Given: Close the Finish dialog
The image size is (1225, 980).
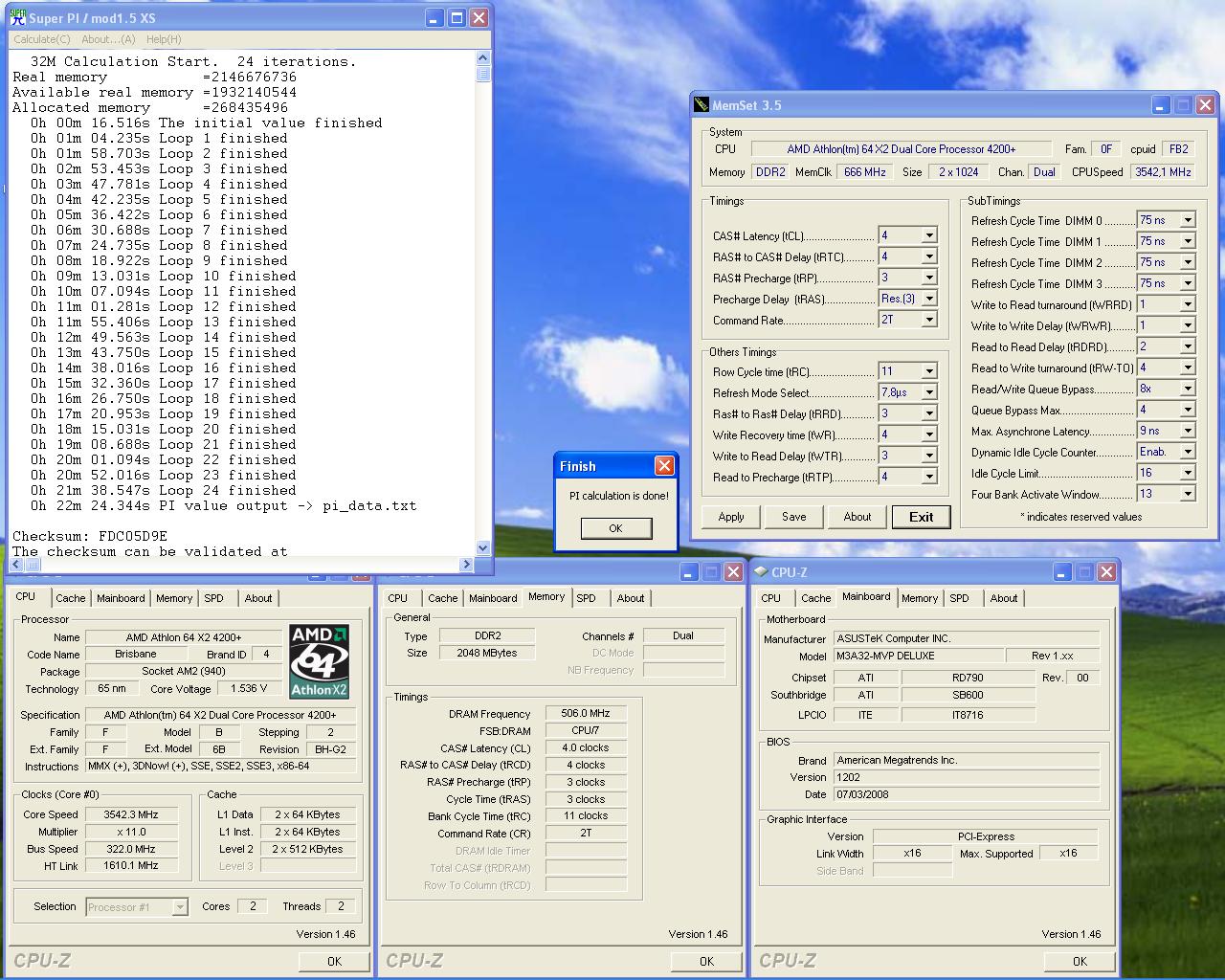Looking at the screenshot, I should (664, 466).
